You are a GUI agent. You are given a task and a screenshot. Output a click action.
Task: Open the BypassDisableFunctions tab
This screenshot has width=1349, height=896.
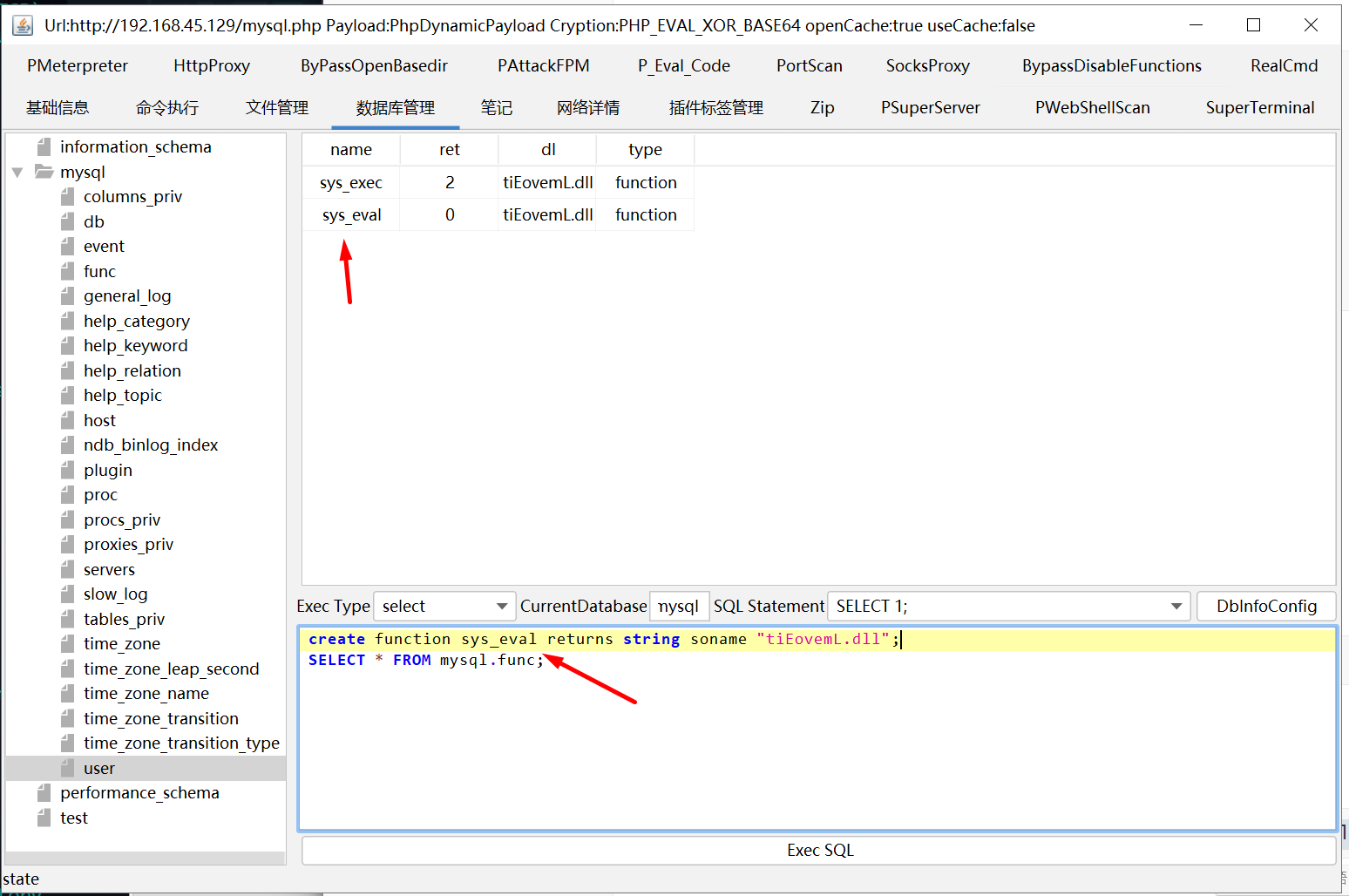pyautogui.click(x=1112, y=65)
